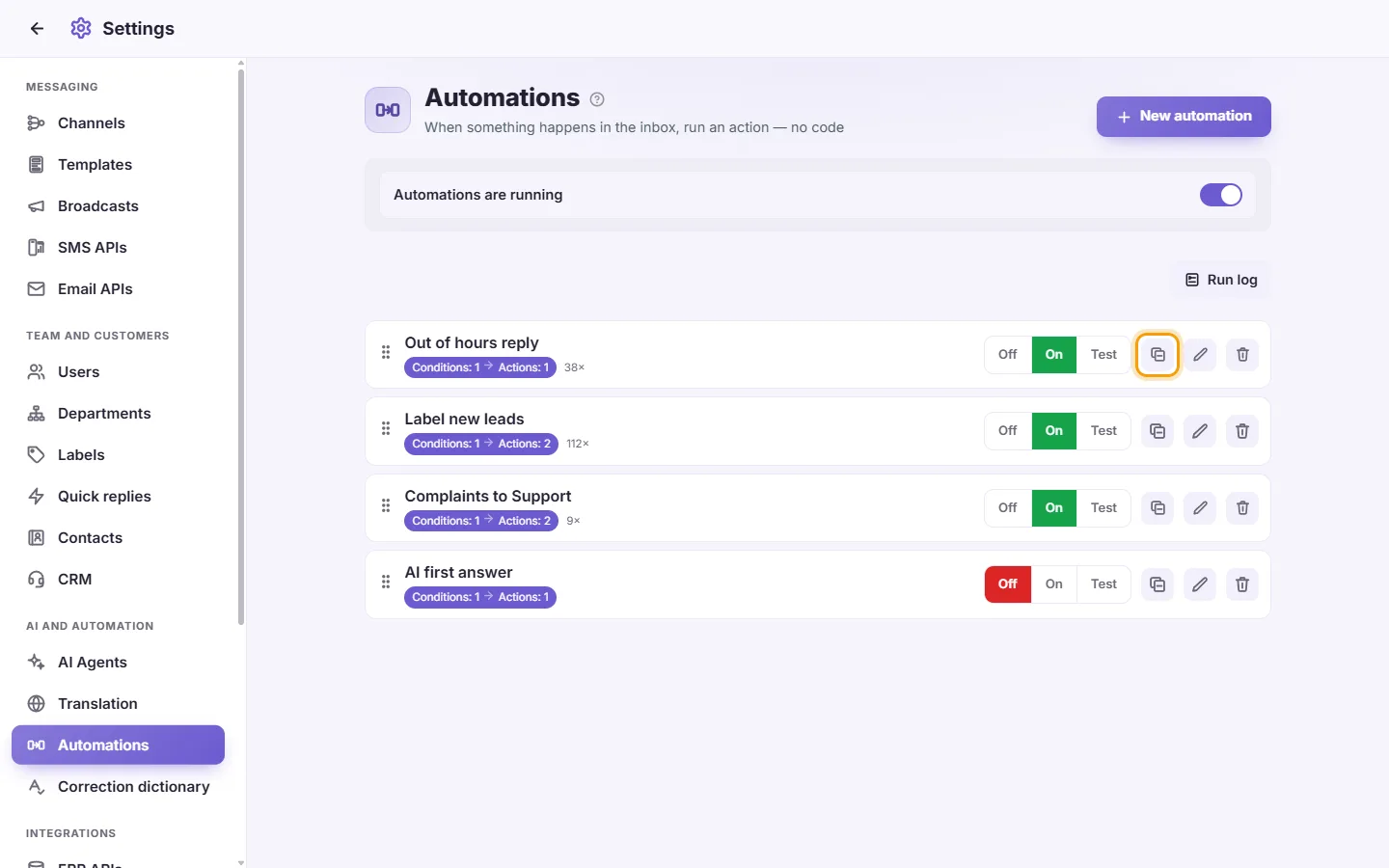Open Channels in the sidebar
The image size is (1389, 868).
[x=118, y=123]
